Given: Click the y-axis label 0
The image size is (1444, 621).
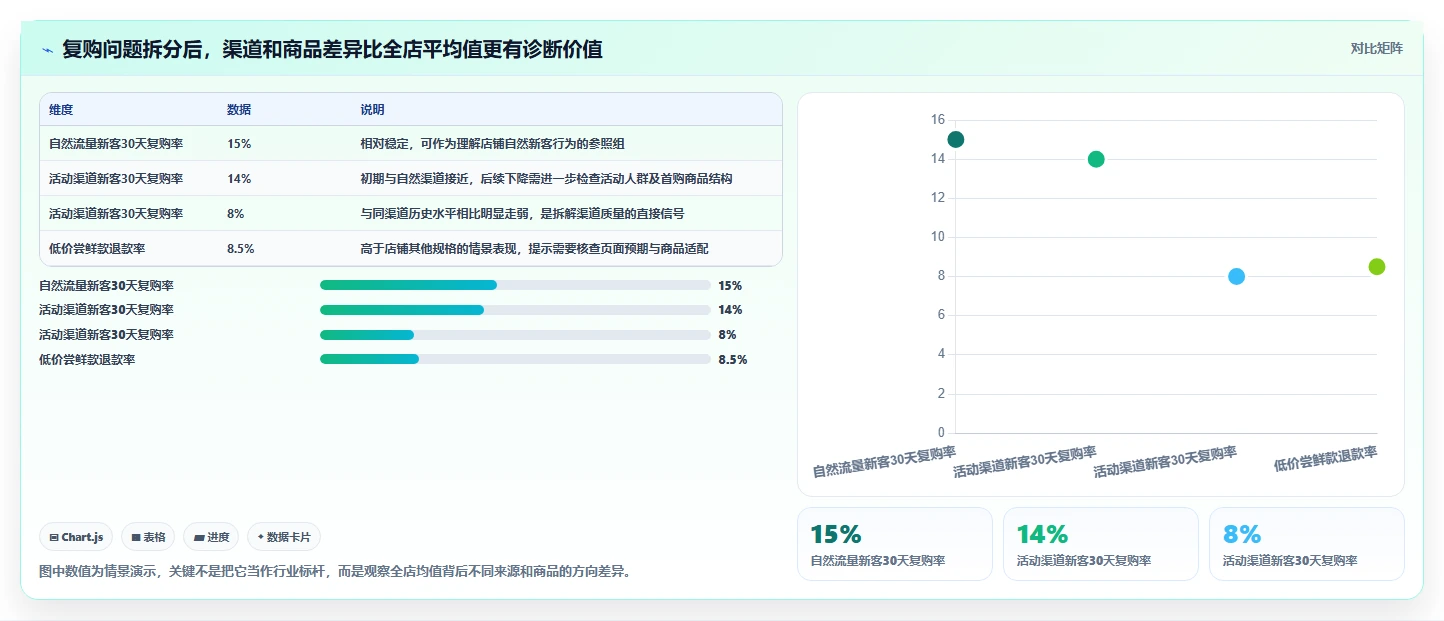Looking at the screenshot, I should tap(941, 433).
